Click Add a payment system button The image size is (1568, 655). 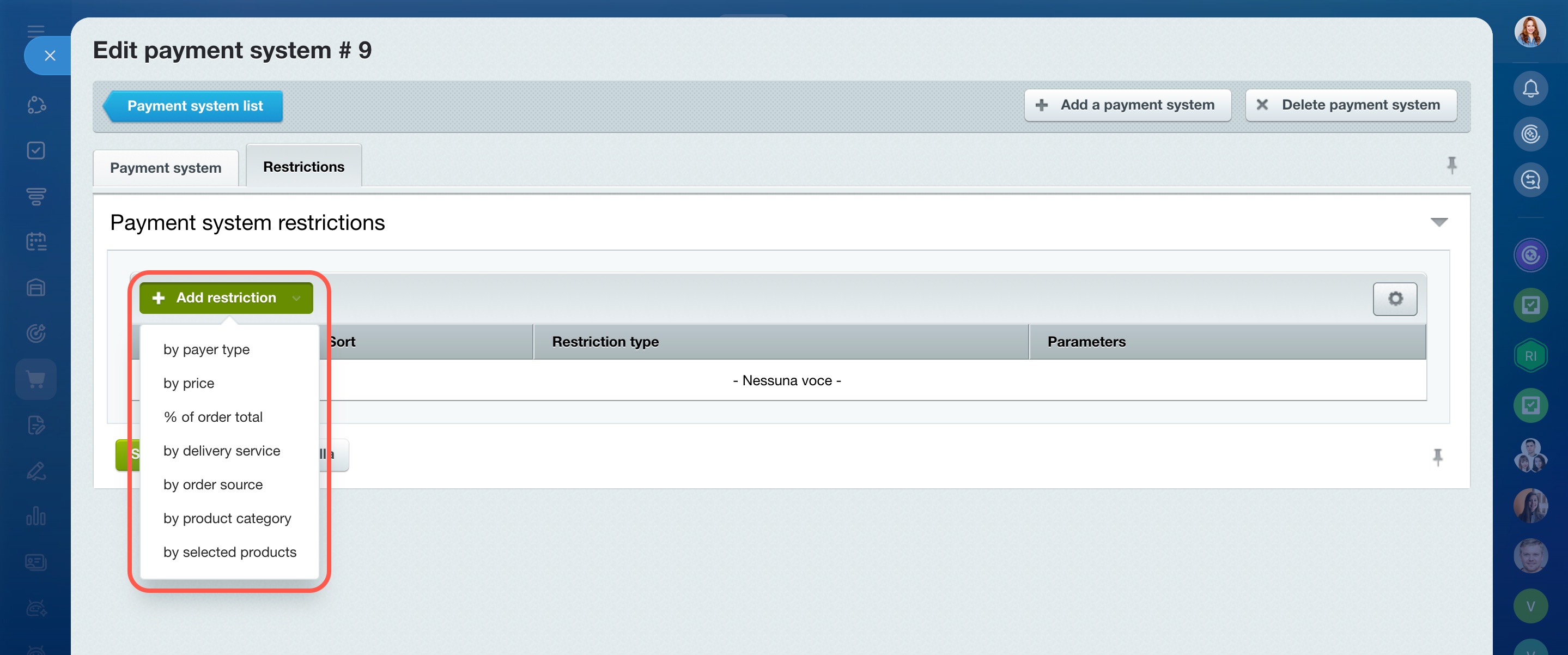pos(1127,105)
